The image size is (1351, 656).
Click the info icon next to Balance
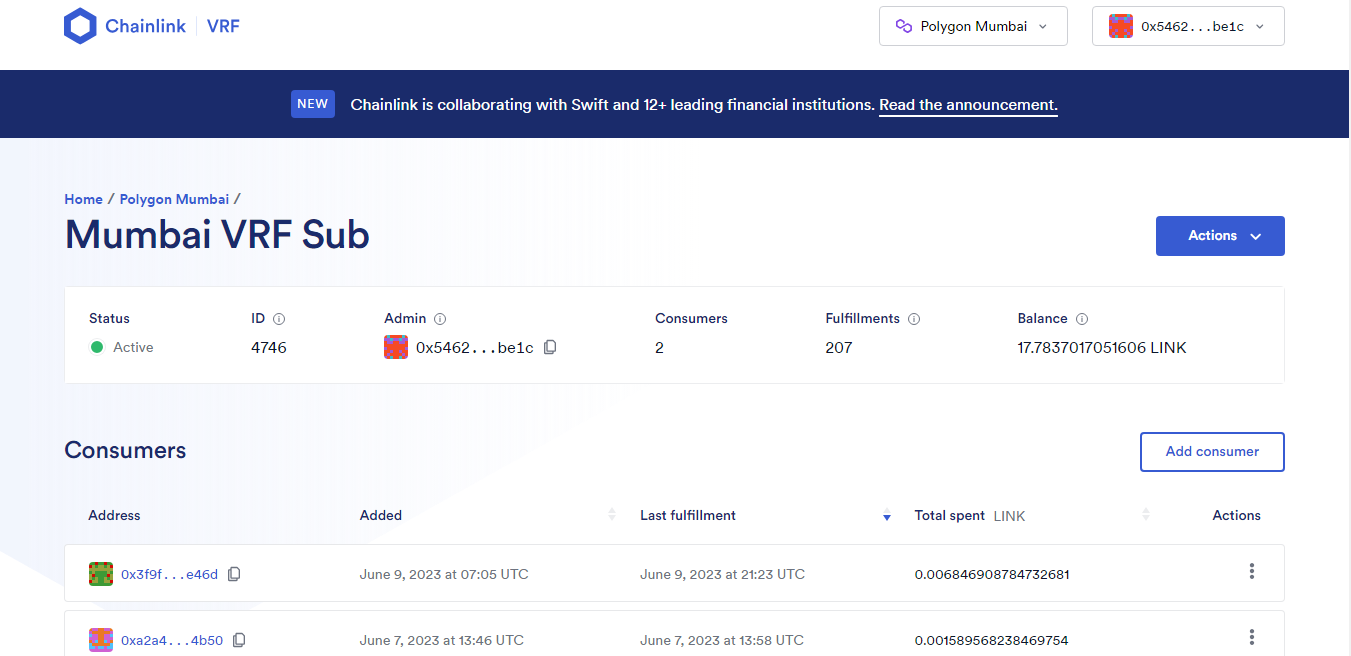click(1082, 319)
